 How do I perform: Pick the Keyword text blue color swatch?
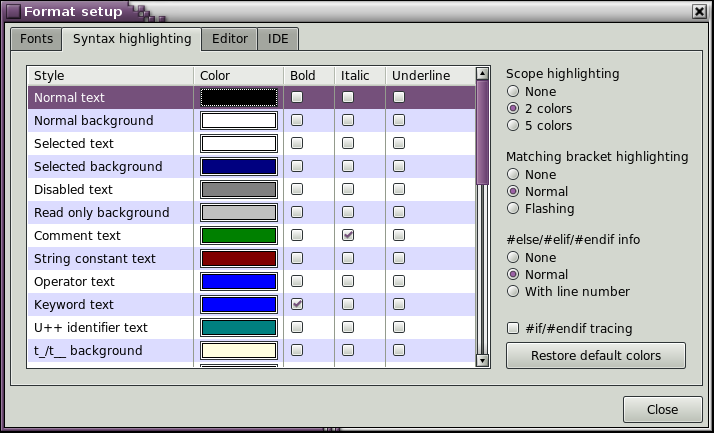238,305
